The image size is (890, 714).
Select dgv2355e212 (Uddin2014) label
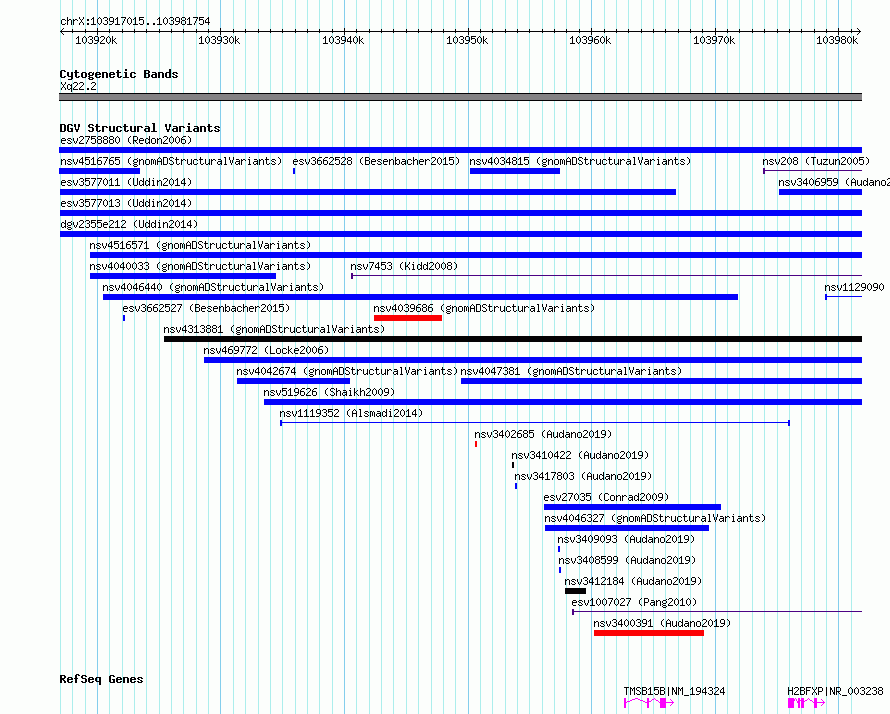pyautogui.click(x=129, y=224)
